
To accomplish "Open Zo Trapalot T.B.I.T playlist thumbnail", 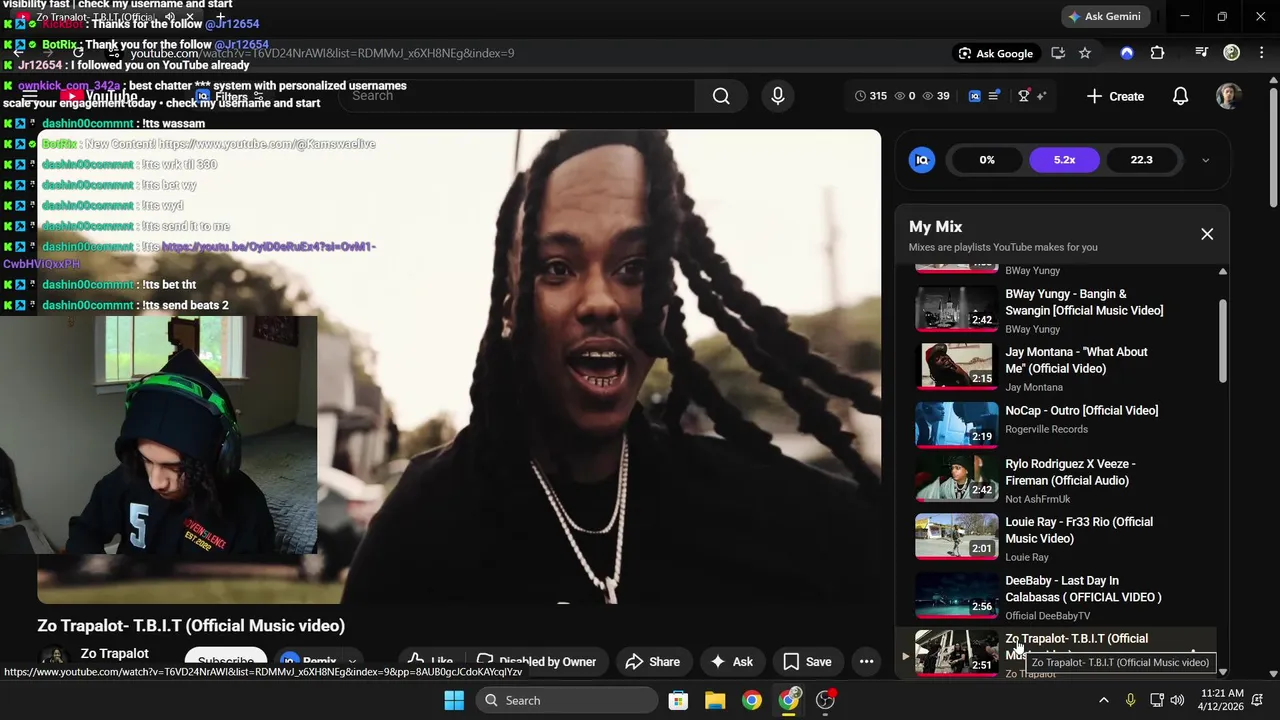I will 957,653.
